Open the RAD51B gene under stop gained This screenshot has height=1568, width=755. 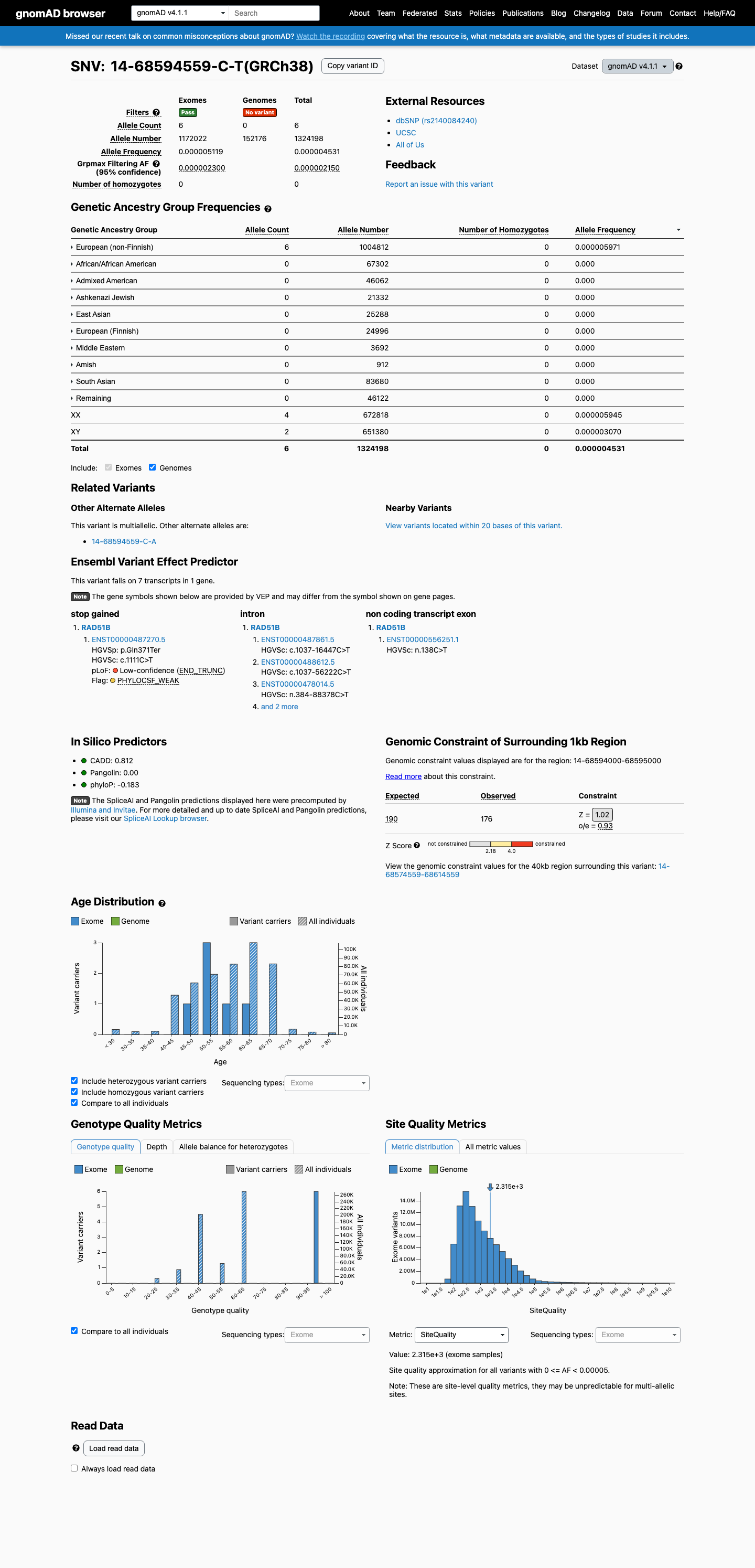[95, 627]
